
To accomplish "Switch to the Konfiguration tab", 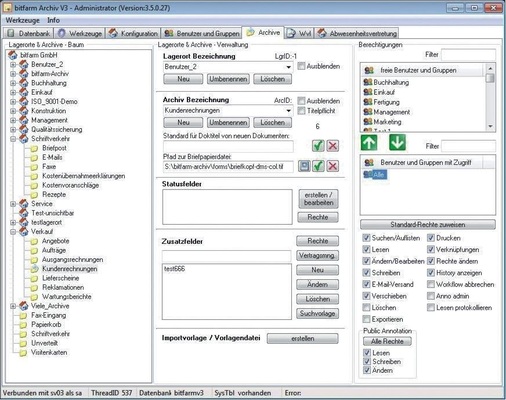I will point(133,33).
